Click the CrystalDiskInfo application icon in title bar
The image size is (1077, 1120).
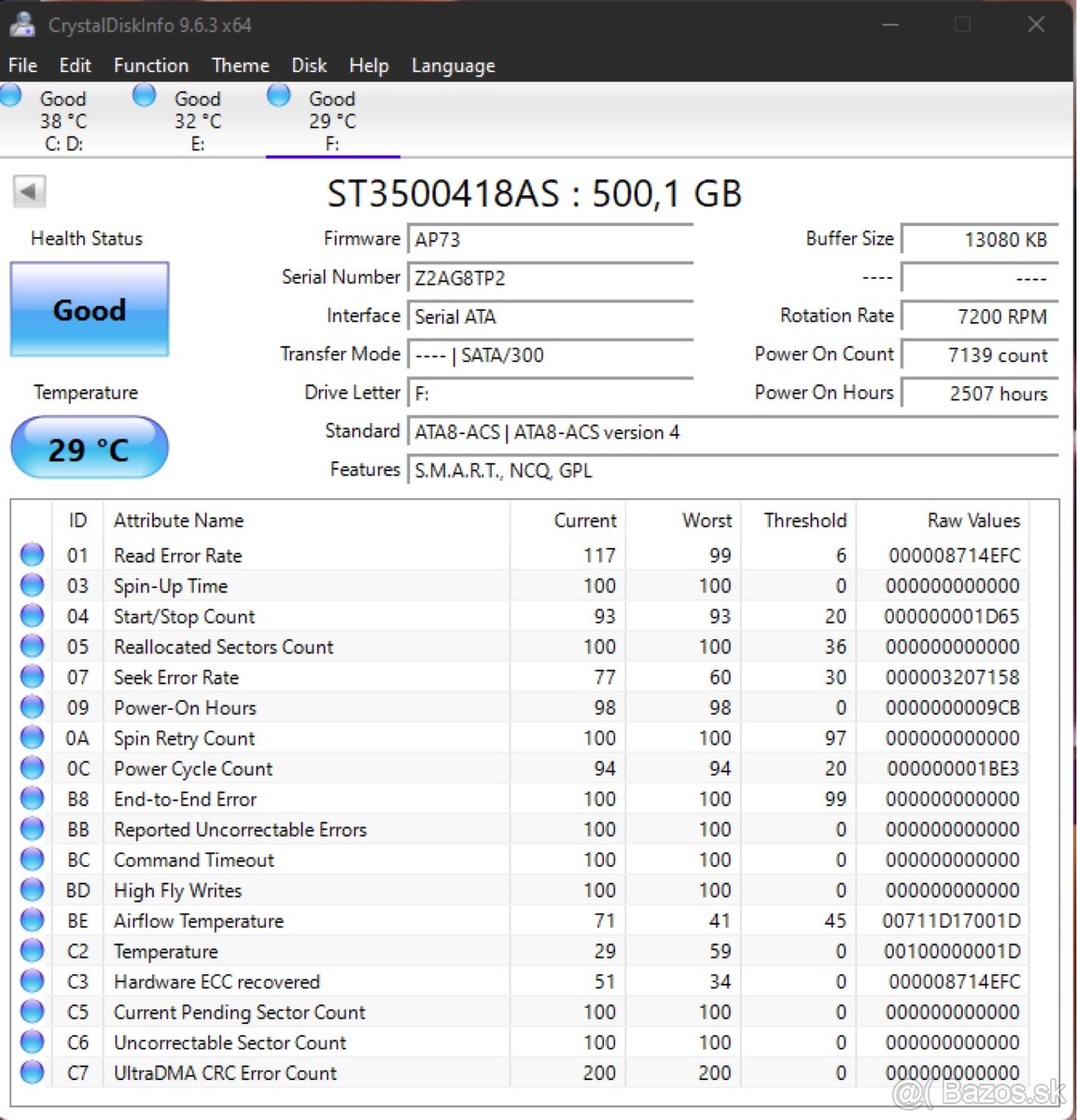pyautogui.click(x=22, y=24)
